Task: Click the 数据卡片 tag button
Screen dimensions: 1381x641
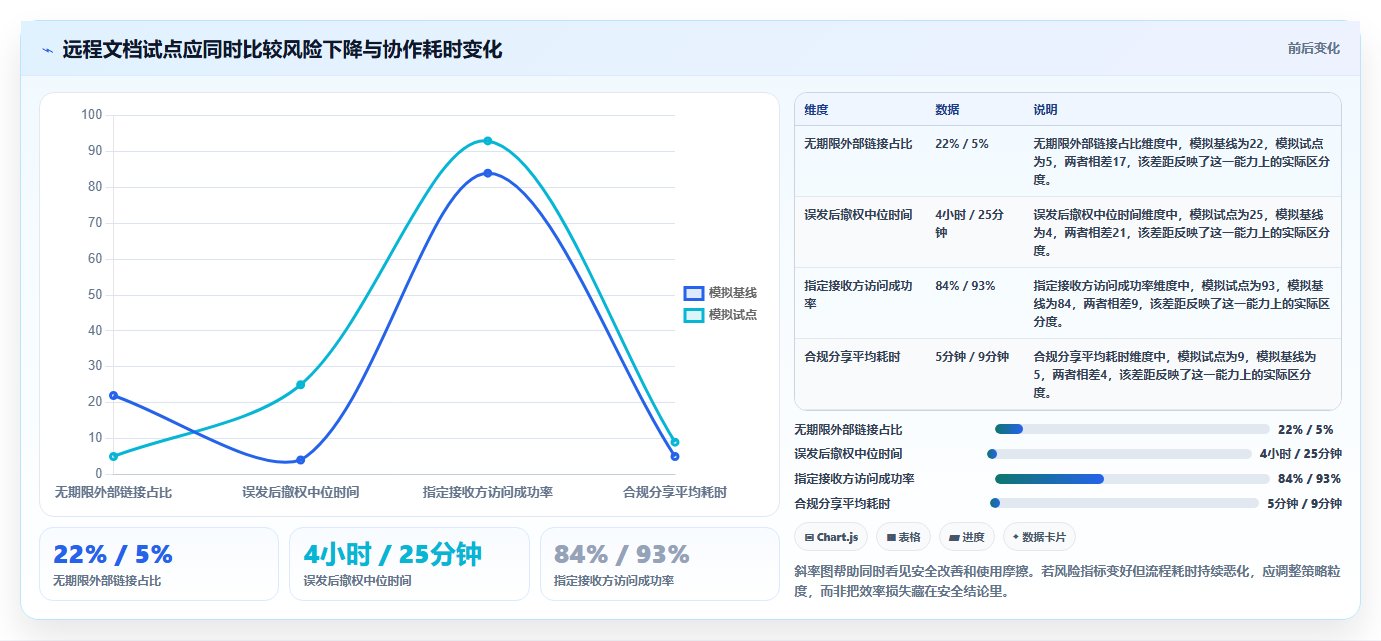Action: coord(1040,537)
